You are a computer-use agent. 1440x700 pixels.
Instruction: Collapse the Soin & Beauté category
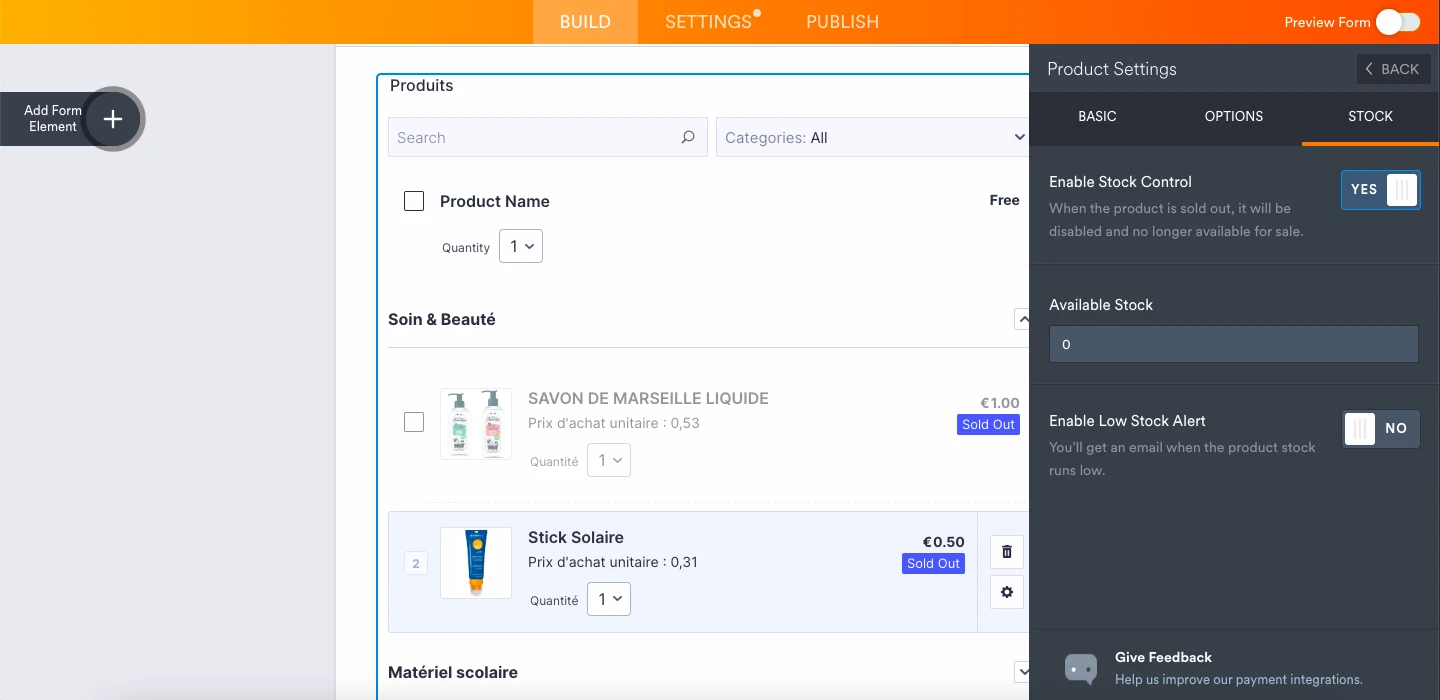pos(1021,319)
